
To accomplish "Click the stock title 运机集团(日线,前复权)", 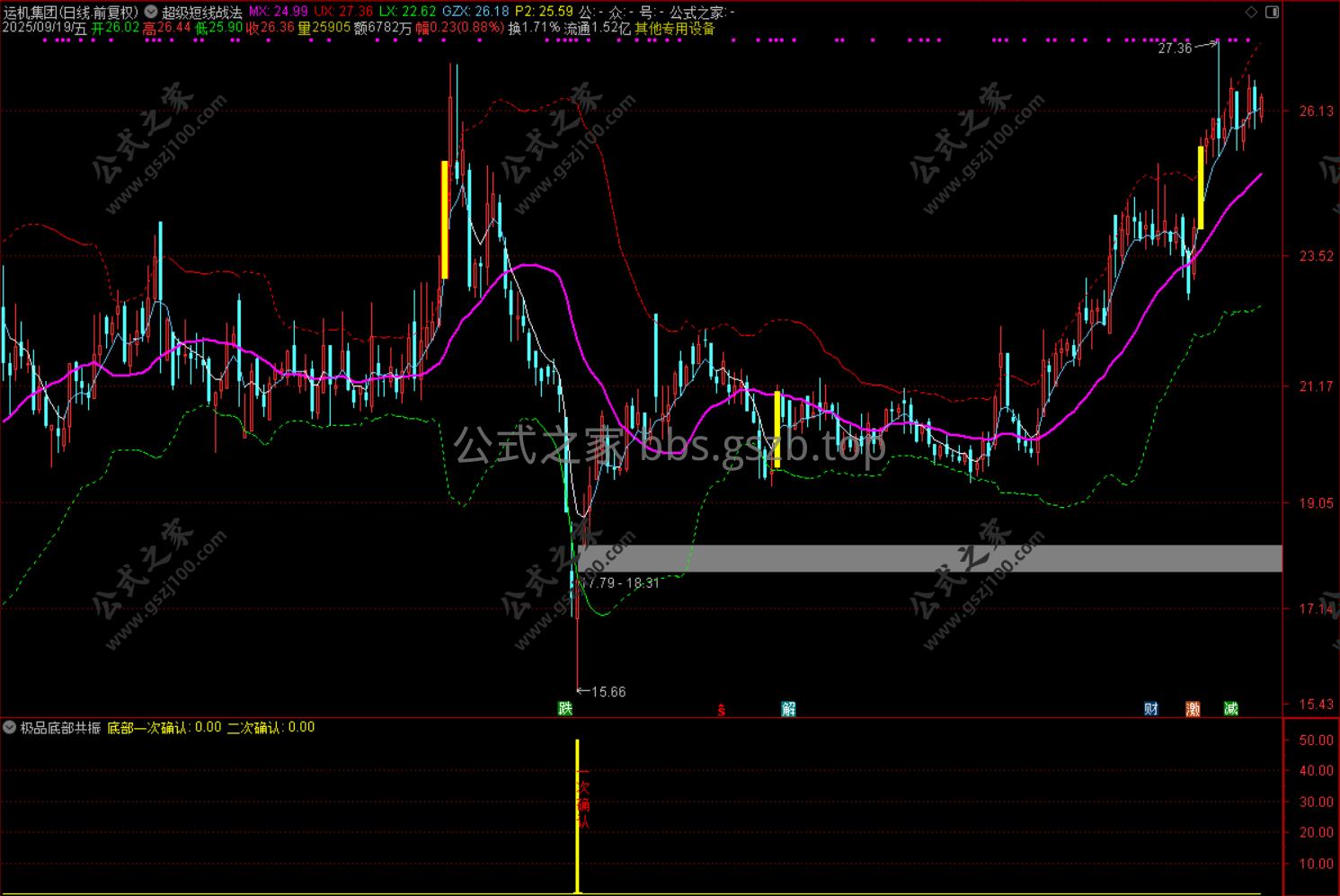I will [x=70, y=13].
